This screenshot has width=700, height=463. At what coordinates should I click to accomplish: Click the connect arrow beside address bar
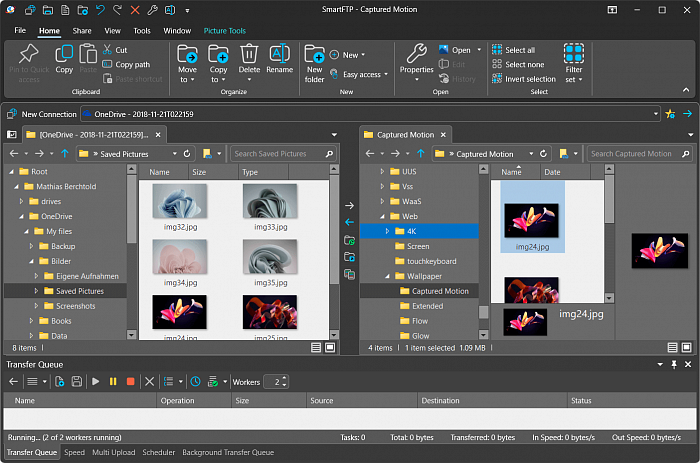coord(688,114)
